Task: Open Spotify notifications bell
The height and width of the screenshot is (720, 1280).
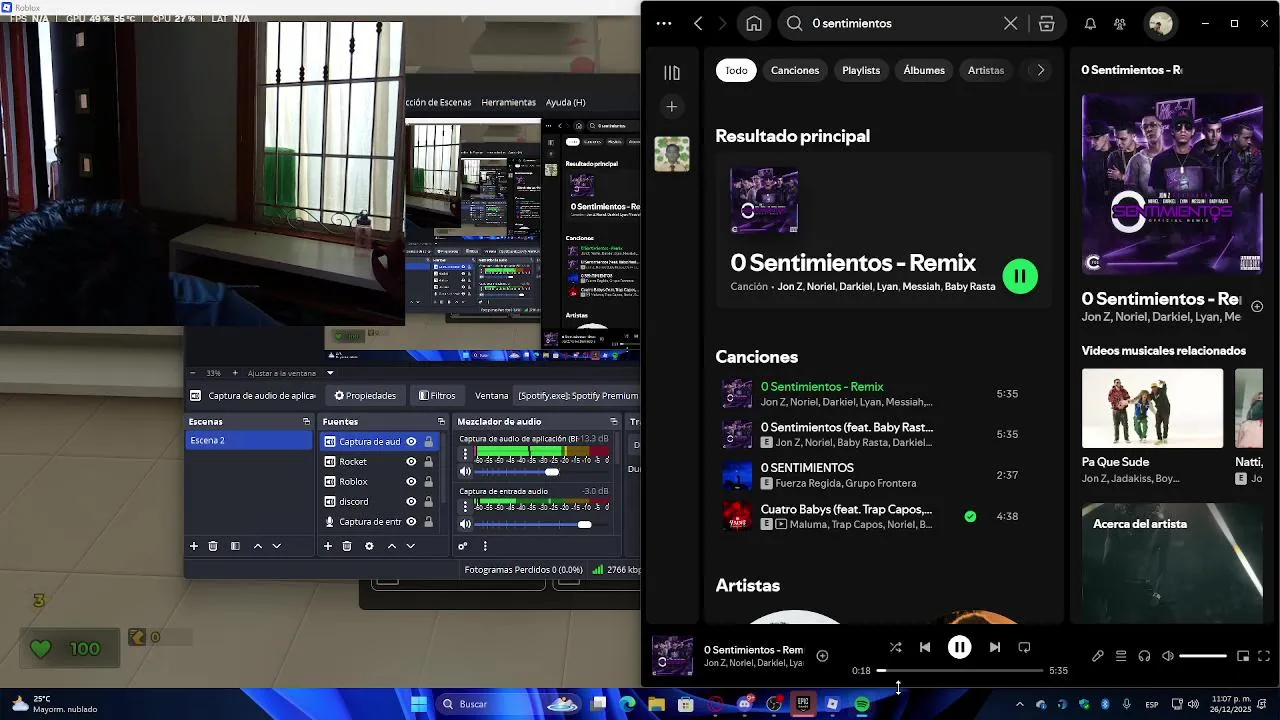Action: pyautogui.click(x=1090, y=24)
